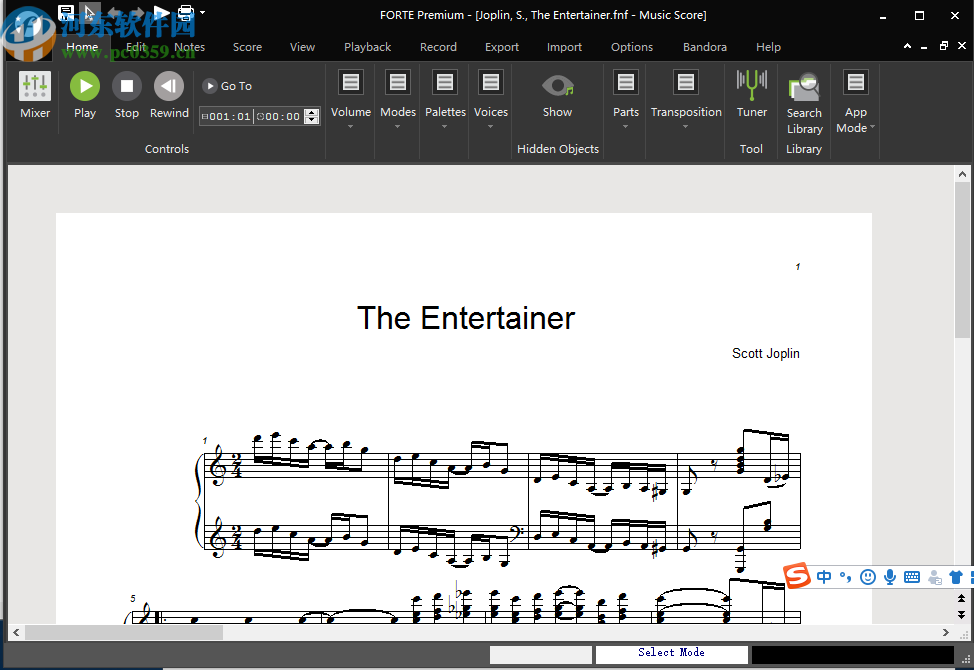Open the Mixer panel

tap(35, 95)
